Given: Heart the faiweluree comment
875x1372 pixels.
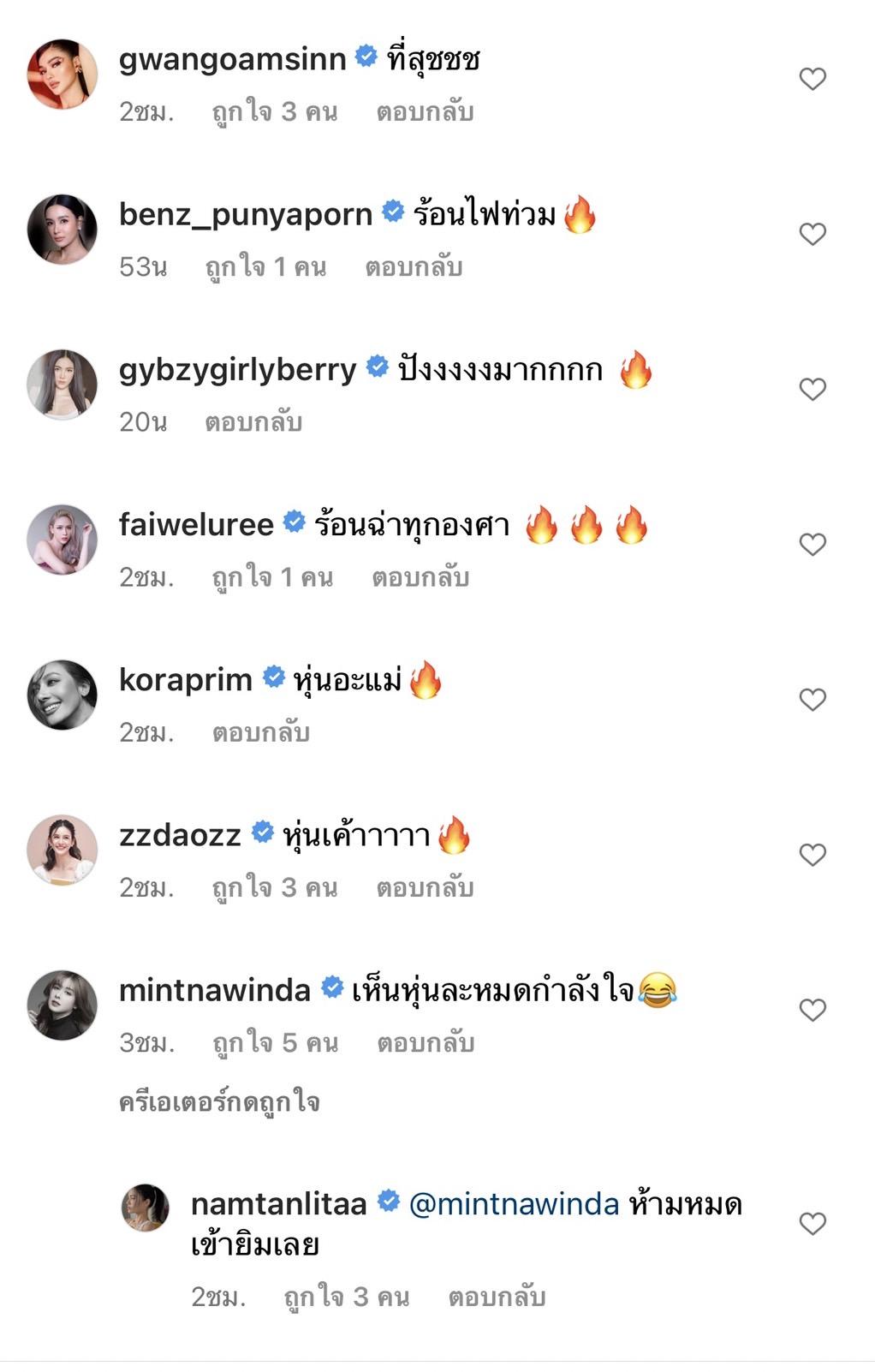Looking at the screenshot, I should 812,545.
